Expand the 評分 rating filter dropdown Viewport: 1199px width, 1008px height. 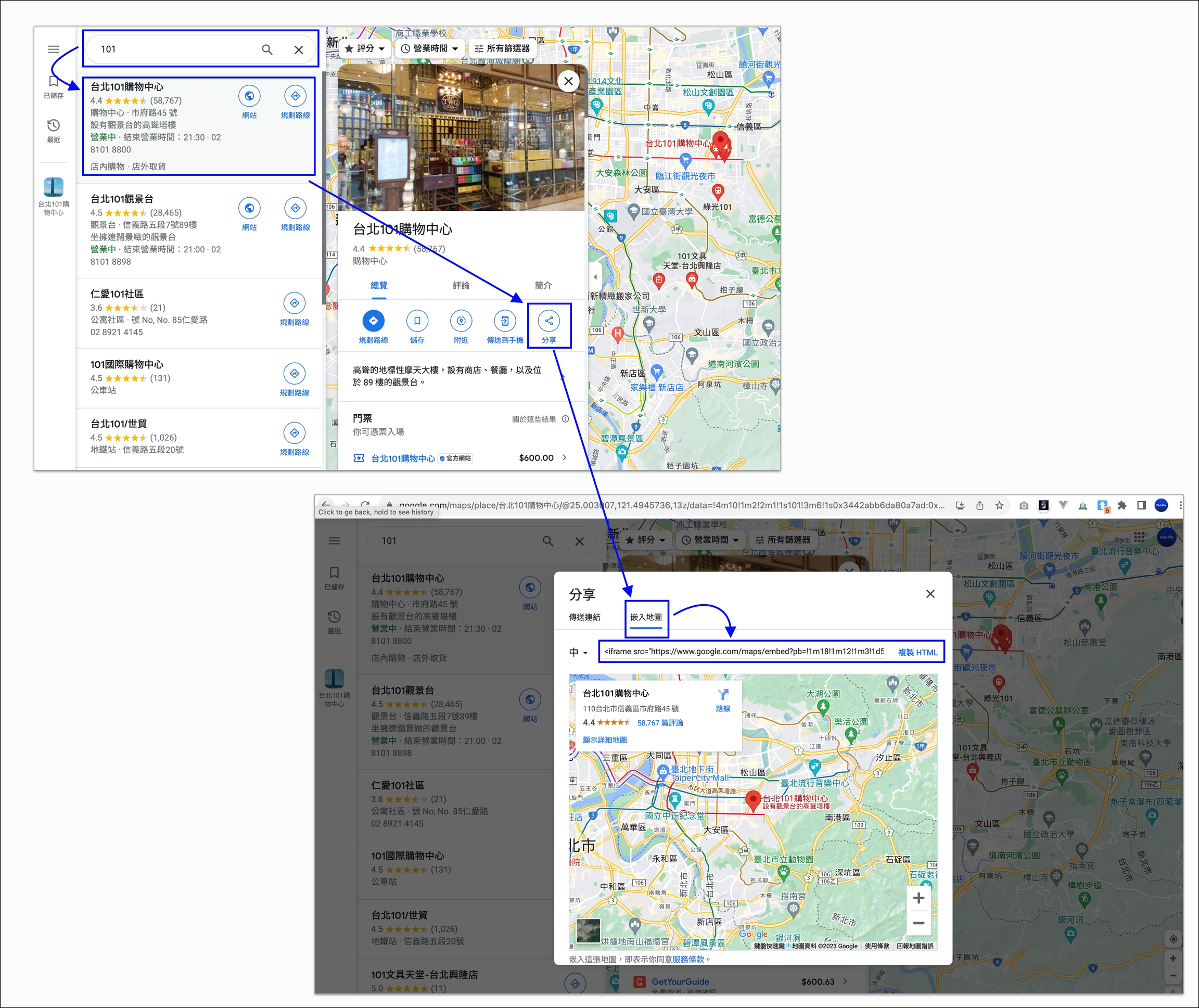click(365, 48)
